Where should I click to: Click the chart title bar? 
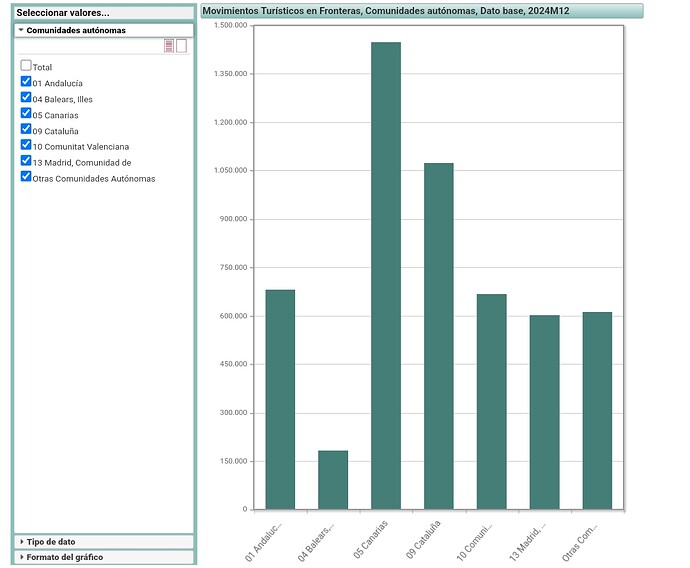[x=420, y=11]
